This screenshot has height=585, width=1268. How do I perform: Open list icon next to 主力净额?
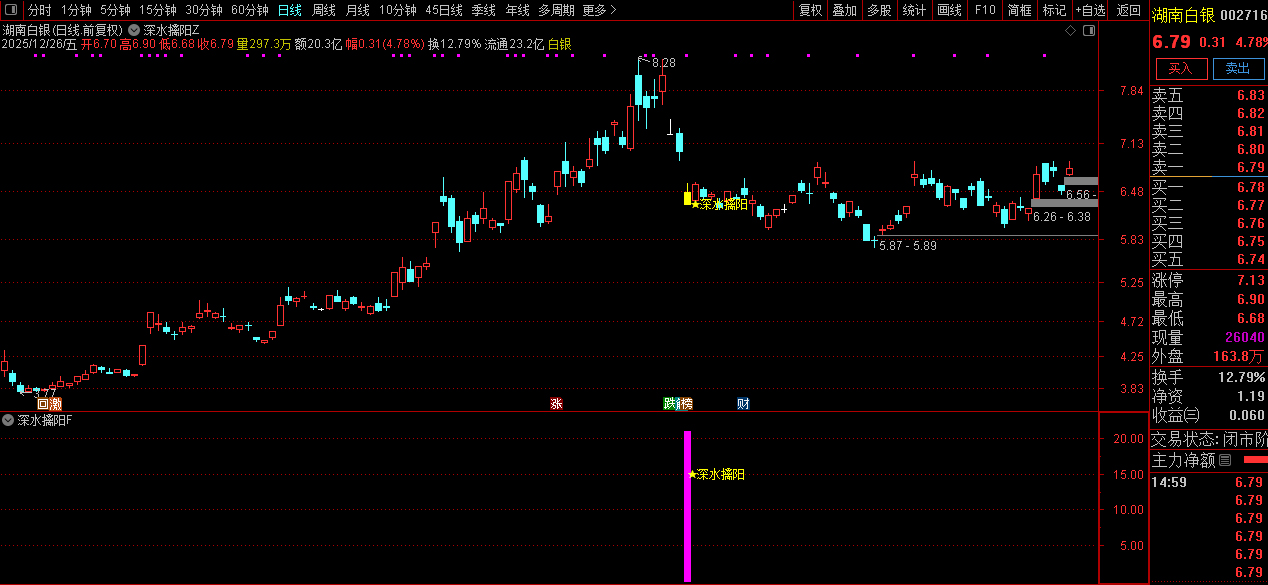coord(1226,460)
